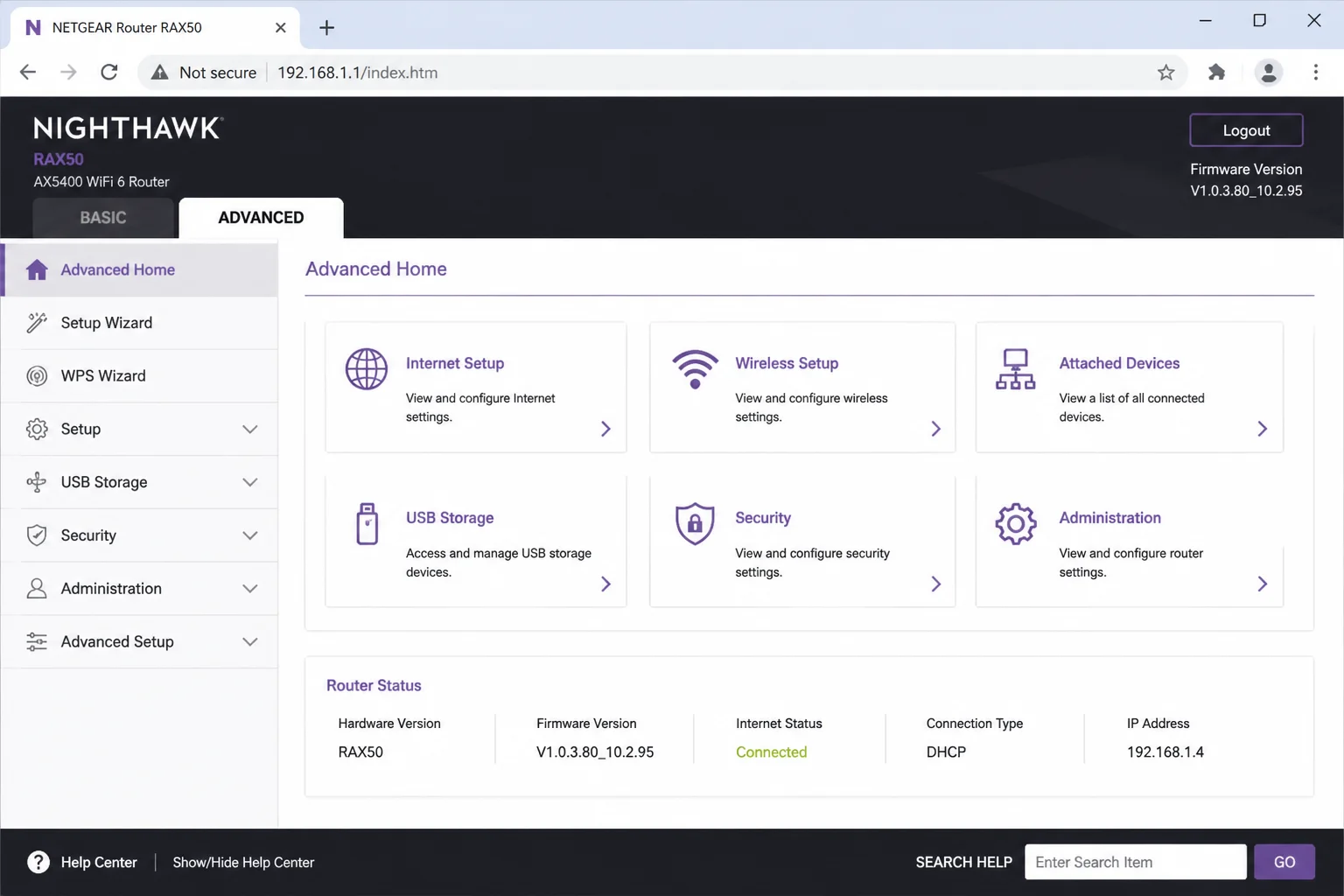Click the Connected internet status text
This screenshot has height=896, width=1344.
(771, 752)
